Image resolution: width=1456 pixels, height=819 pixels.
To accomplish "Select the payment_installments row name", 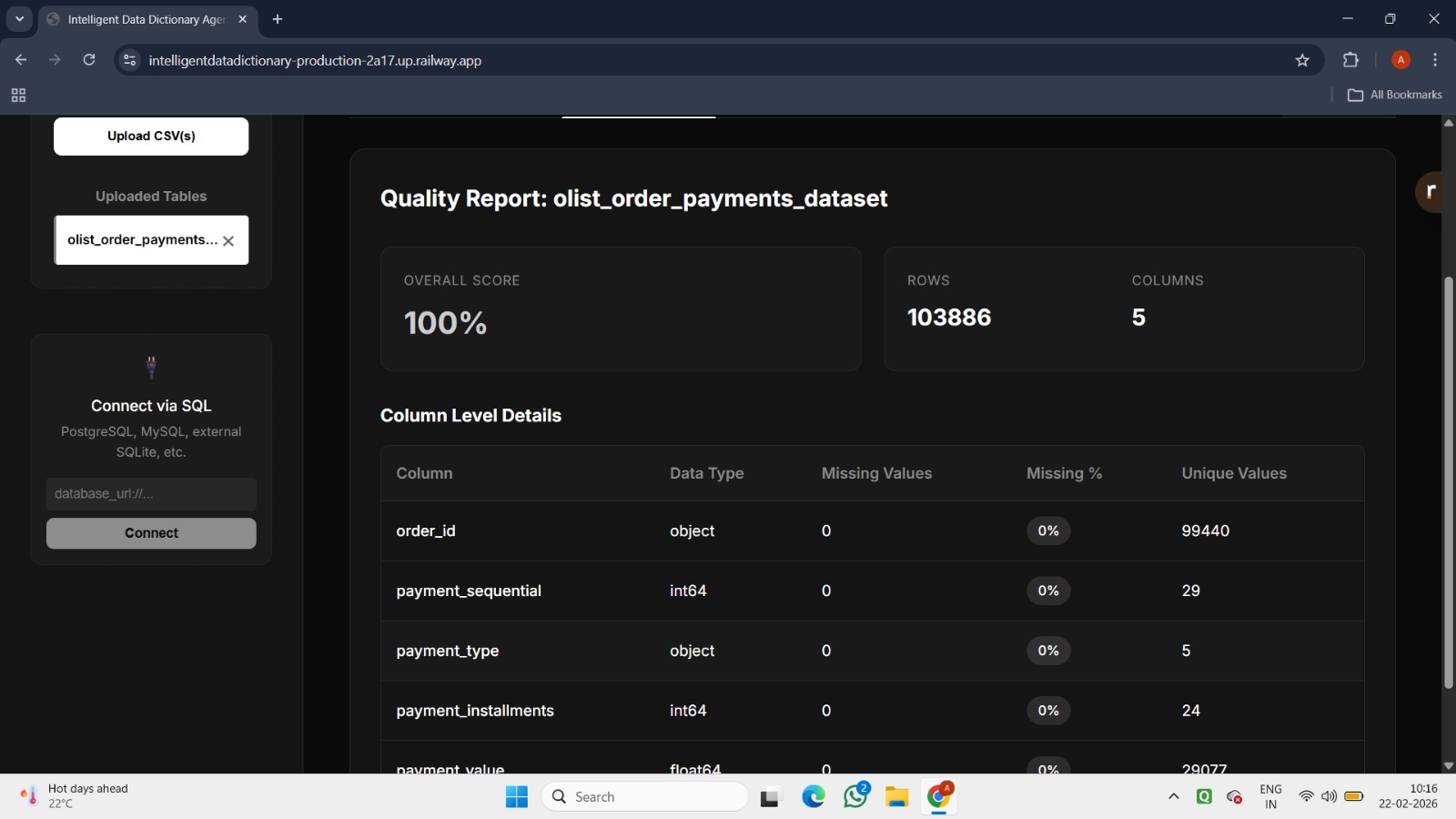I will coord(475,711).
